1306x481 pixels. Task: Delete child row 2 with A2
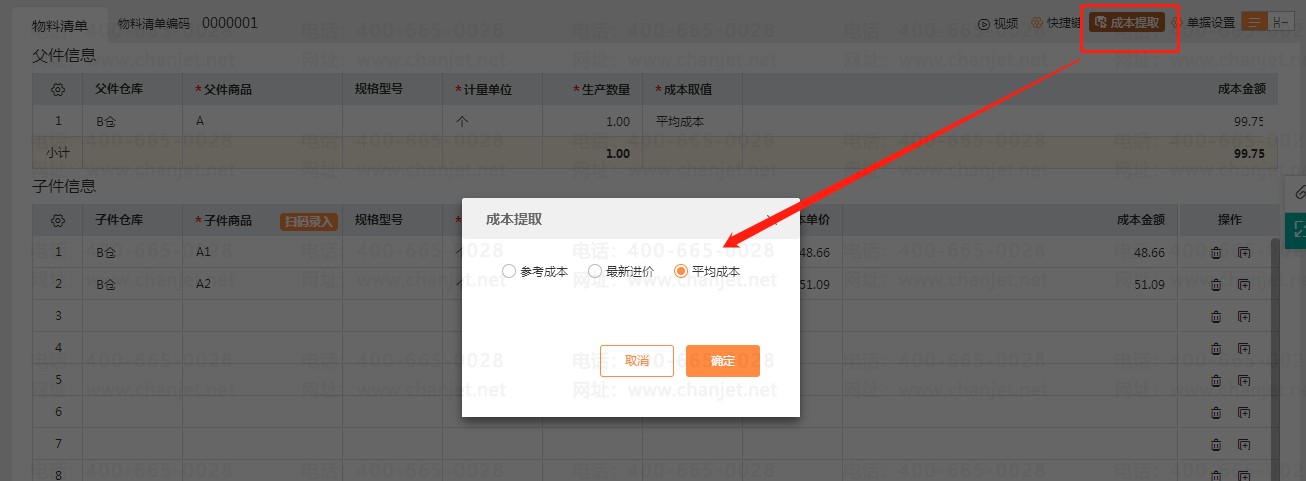[1216, 285]
